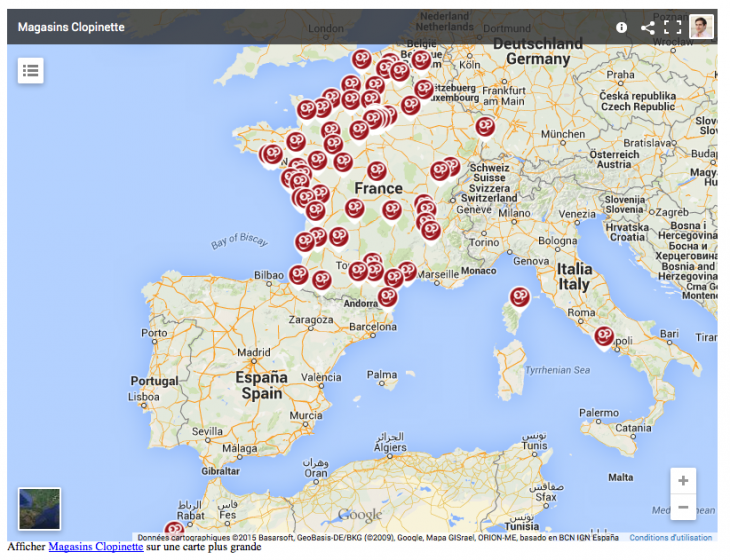Image resolution: width=730 pixels, height=560 pixels.
Task: Open the map legend list icon
Action: click(31, 71)
